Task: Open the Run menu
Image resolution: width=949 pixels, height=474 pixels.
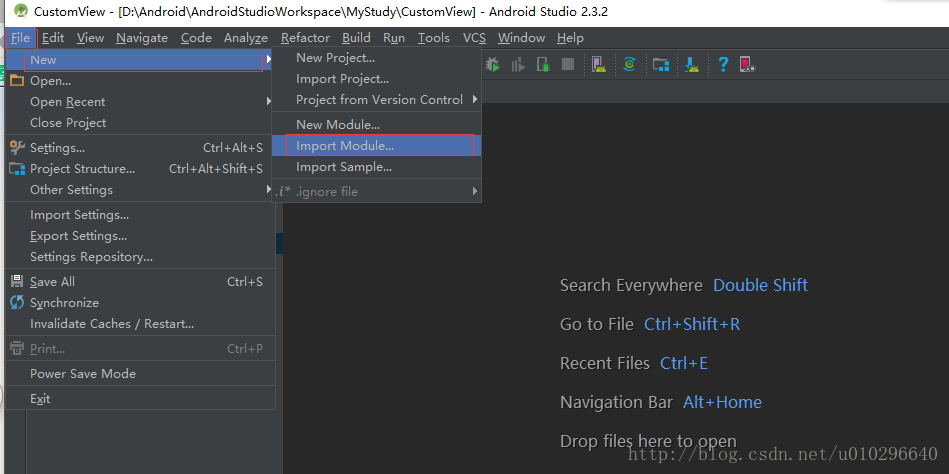Action: [x=394, y=38]
